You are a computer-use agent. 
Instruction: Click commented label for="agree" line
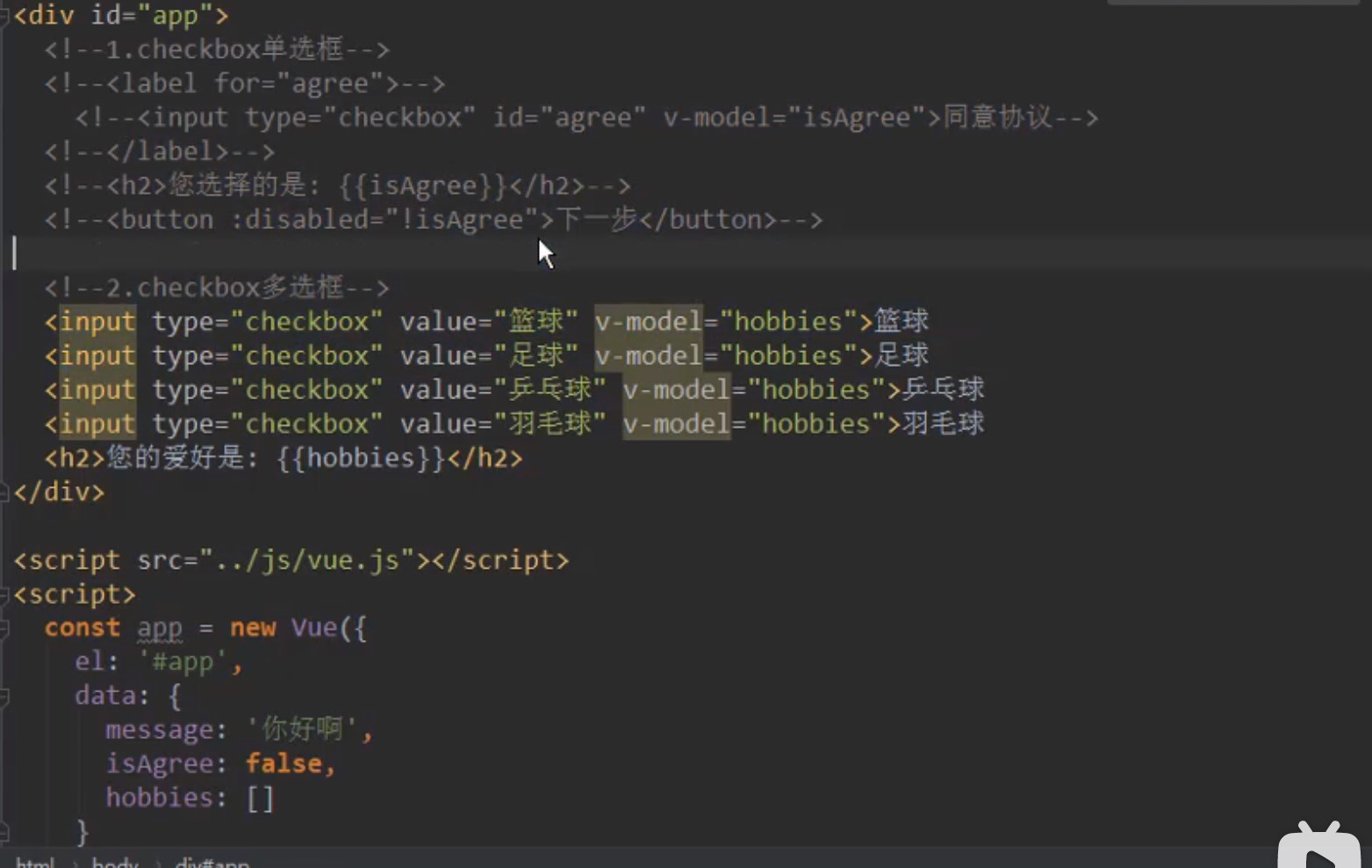pyautogui.click(x=245, y=83)
